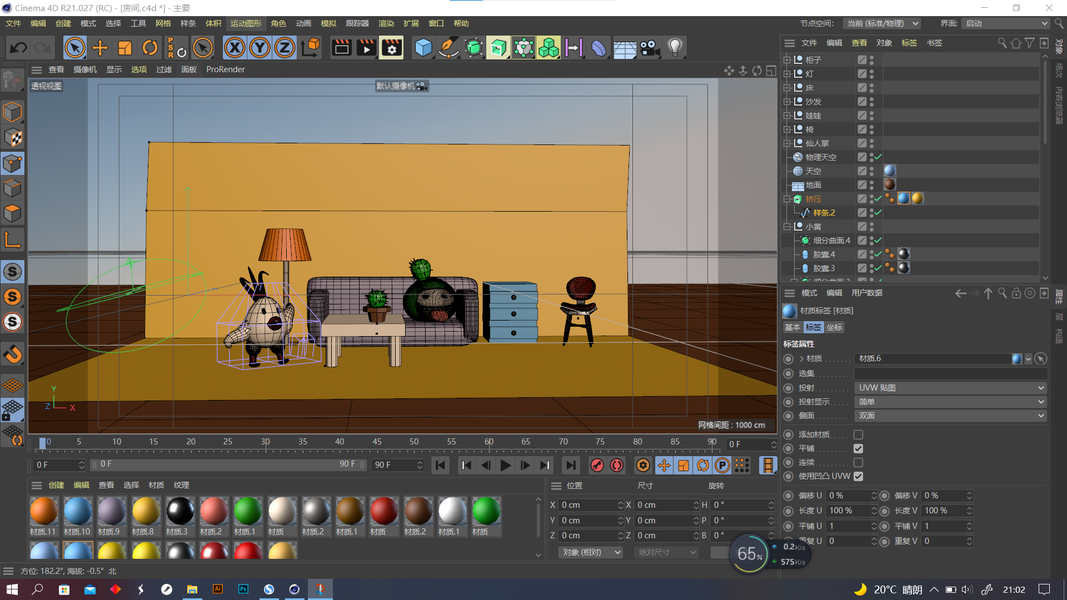Image resolution: width=1067 pixels, height=600 pixels.
Task: Open File Explorer from taskbar
Action: (x=192, y=589)
